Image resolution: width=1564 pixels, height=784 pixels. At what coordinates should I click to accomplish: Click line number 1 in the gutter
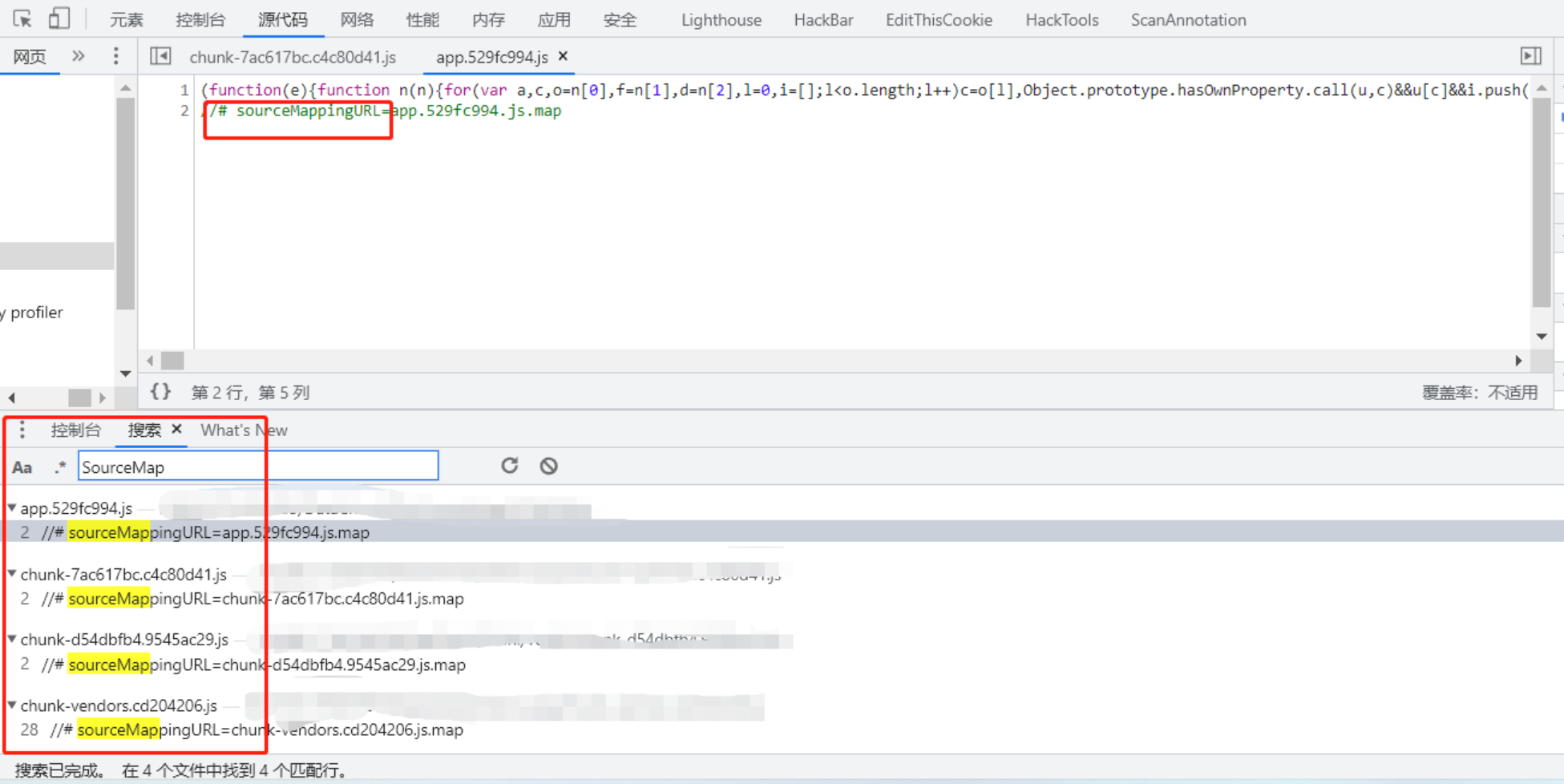point(184,90)
